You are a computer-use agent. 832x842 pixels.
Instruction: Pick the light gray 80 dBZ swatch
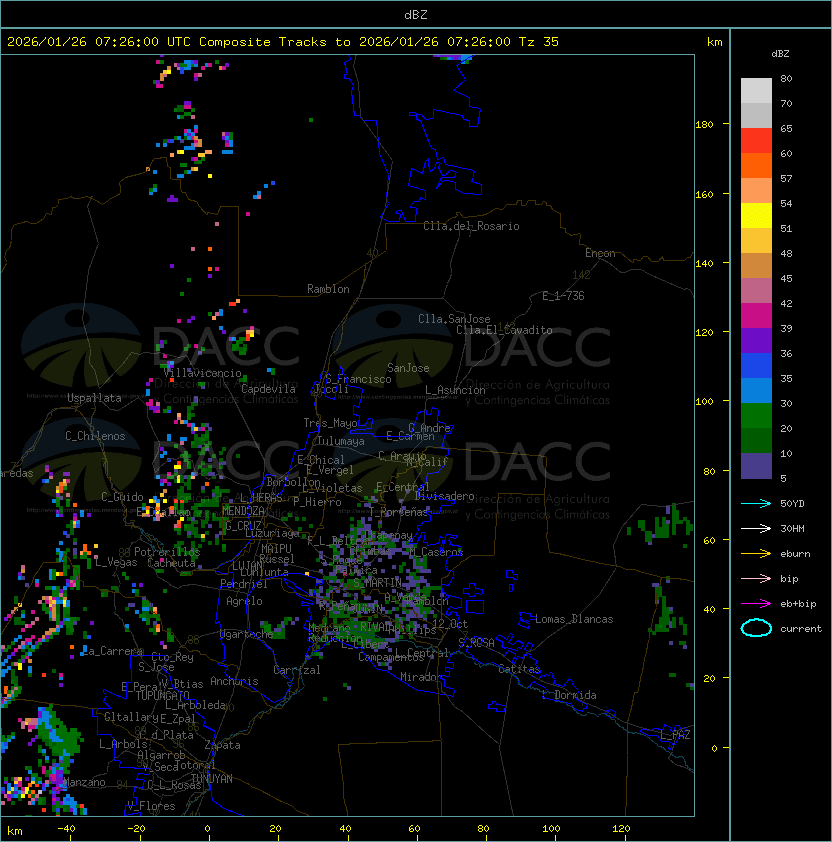(756, 90)
